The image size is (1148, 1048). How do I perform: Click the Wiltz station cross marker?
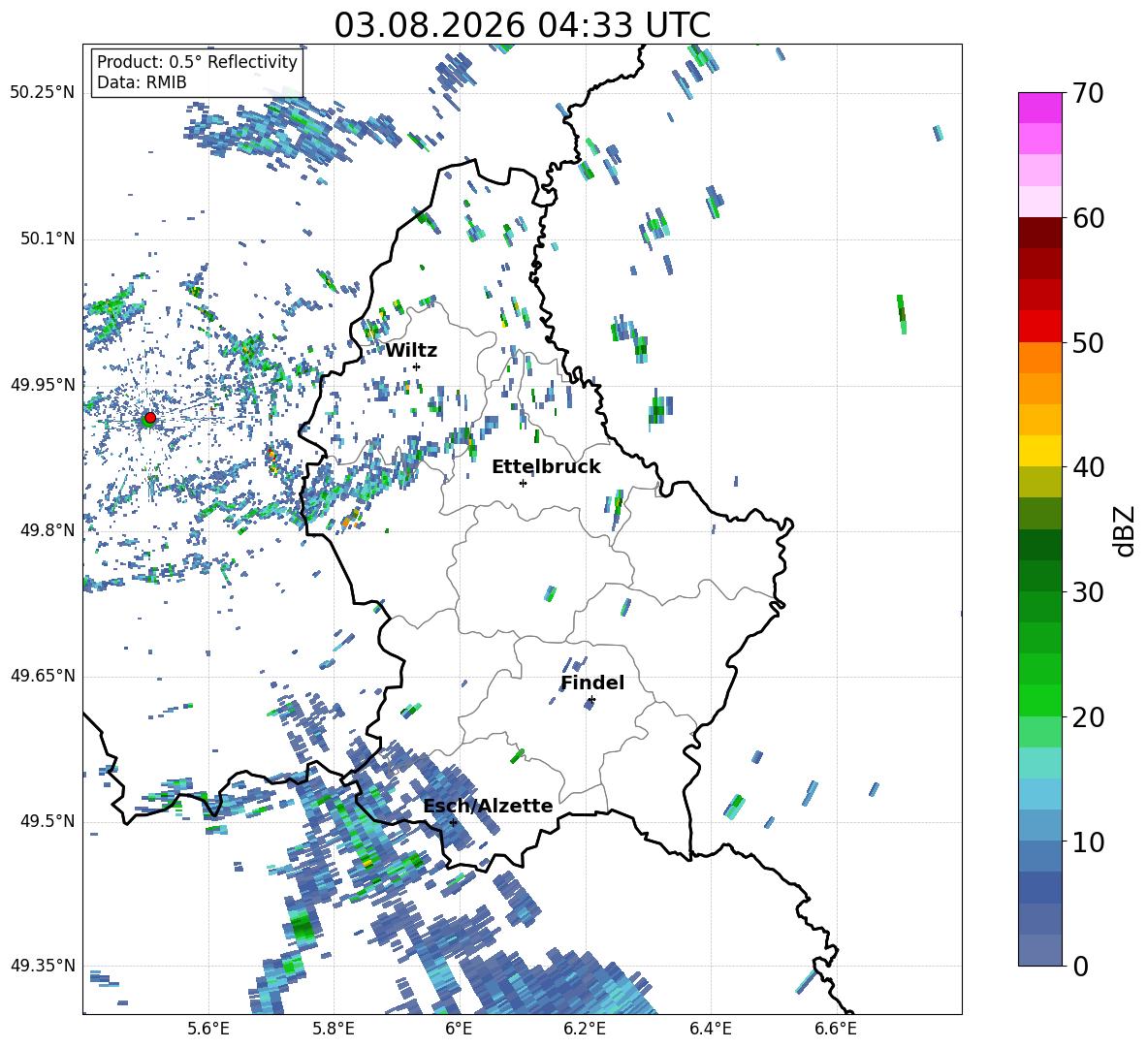click(x=417, y=366)
